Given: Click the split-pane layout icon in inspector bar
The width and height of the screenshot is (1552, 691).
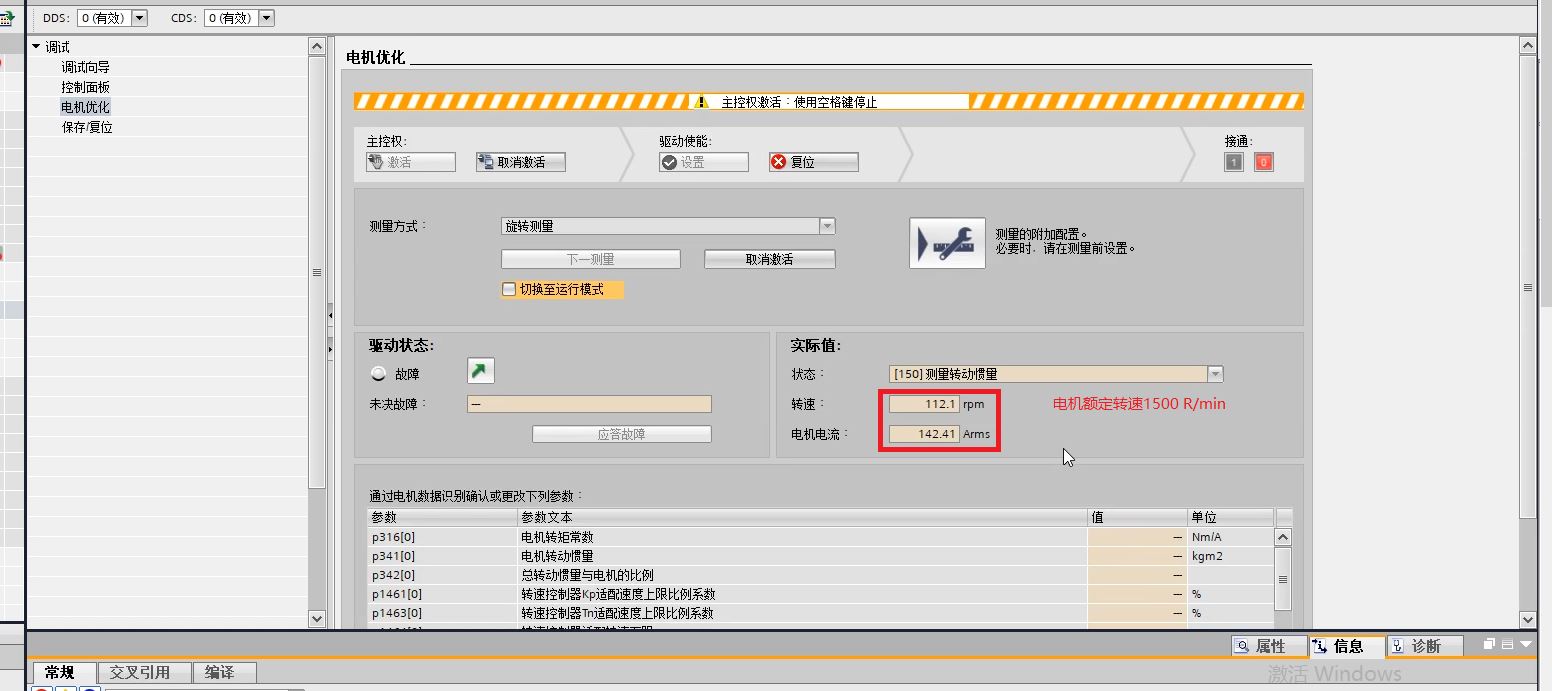Looking at the screenshot, I should pyautogui.click(x=1506, y=645).
